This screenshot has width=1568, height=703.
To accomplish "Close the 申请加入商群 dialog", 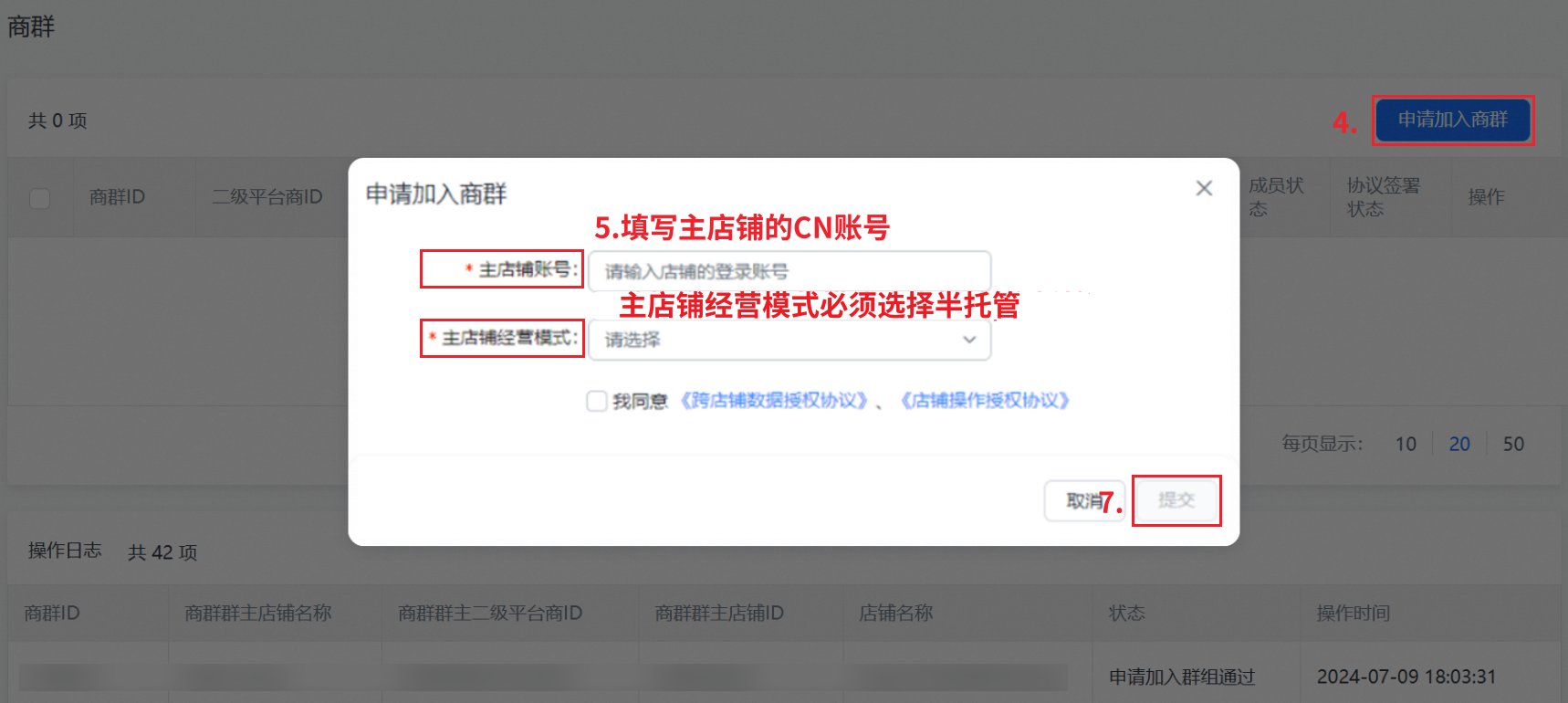I will 1204,188.
